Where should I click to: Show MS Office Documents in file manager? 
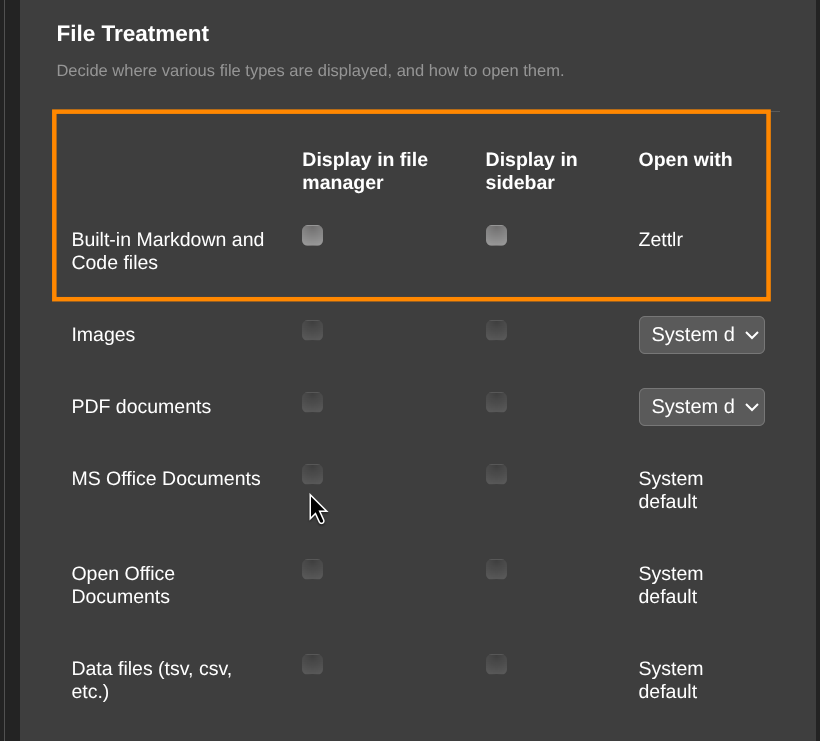pos(313,474)
